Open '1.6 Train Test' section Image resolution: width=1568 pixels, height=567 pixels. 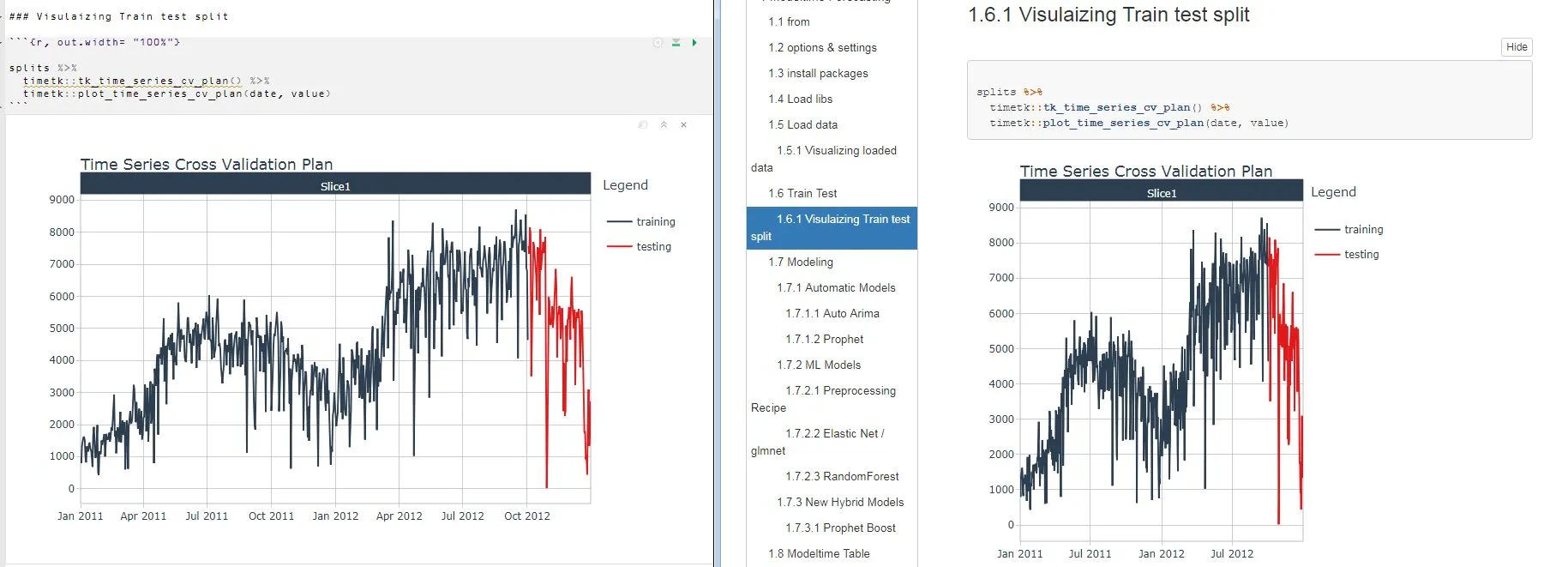point(802,193)
